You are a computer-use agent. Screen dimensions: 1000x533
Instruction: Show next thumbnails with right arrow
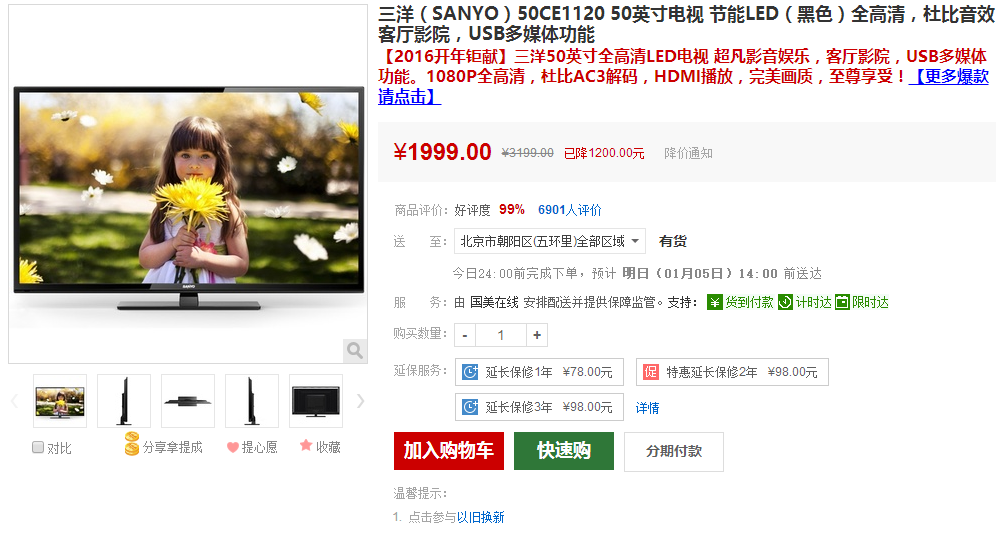point(360,401)
